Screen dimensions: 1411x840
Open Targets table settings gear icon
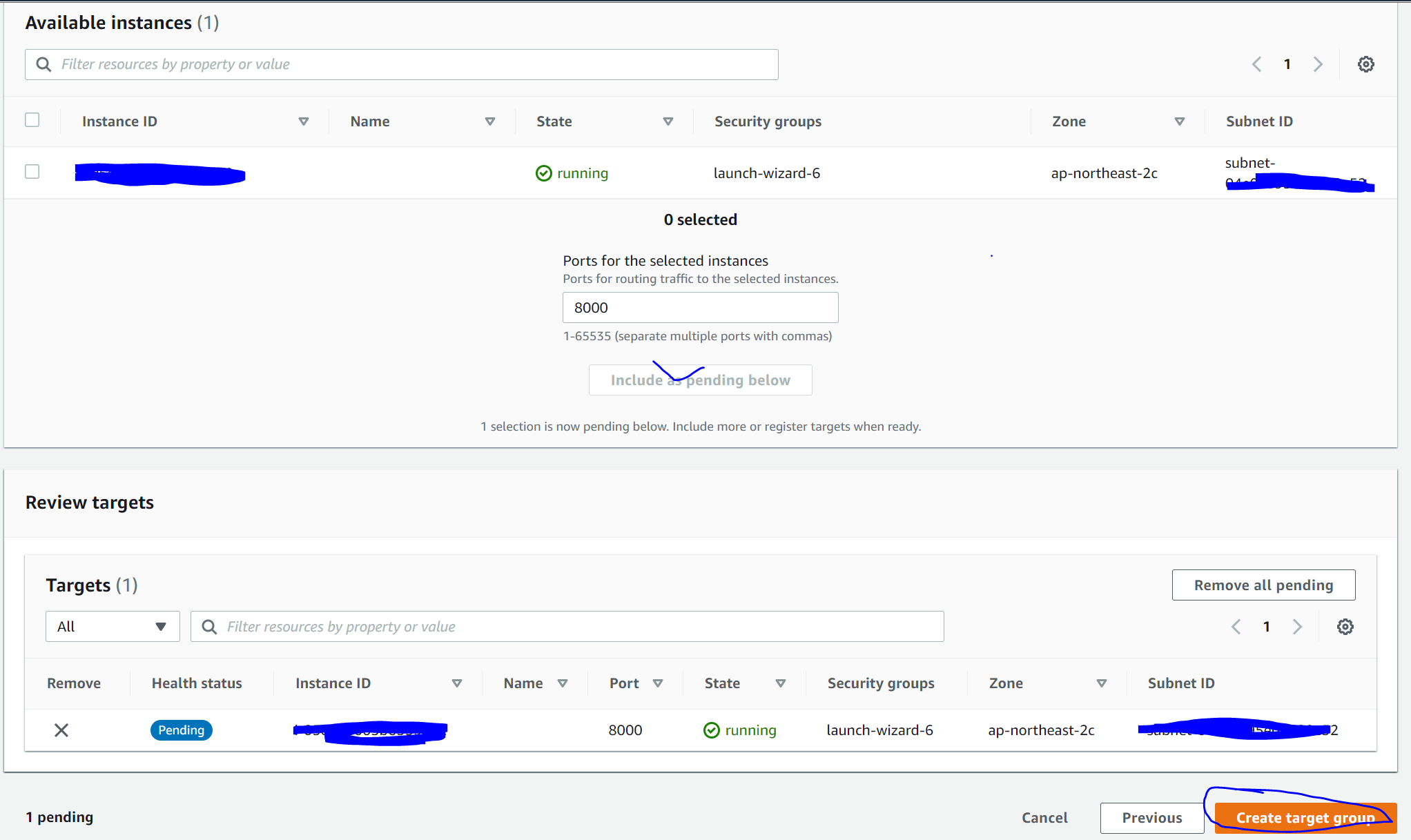tap(1345, 627)
